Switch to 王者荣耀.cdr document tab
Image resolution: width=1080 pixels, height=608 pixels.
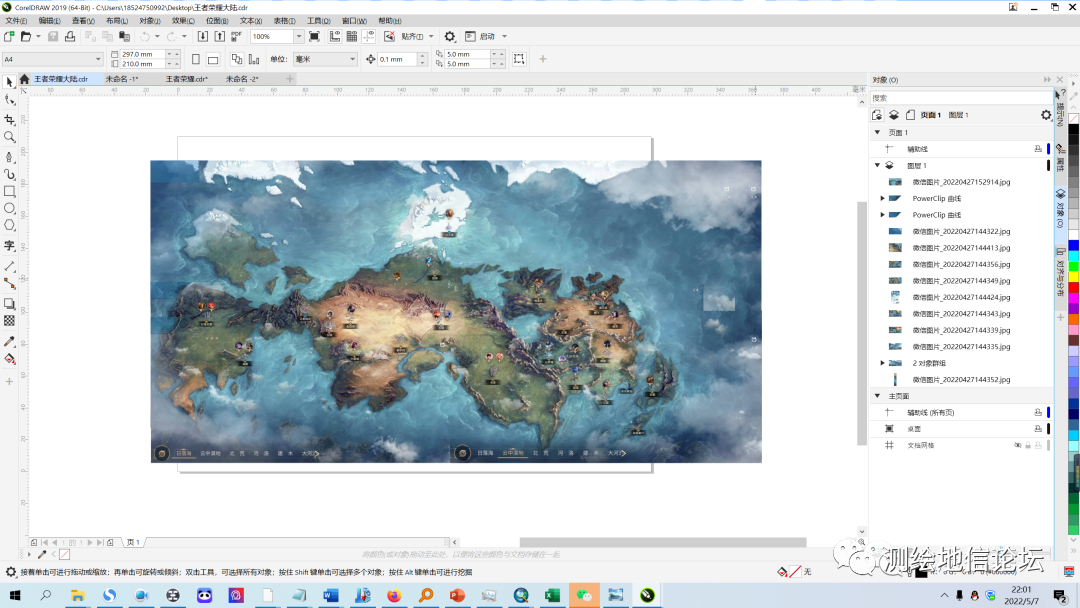pos(187,79)
